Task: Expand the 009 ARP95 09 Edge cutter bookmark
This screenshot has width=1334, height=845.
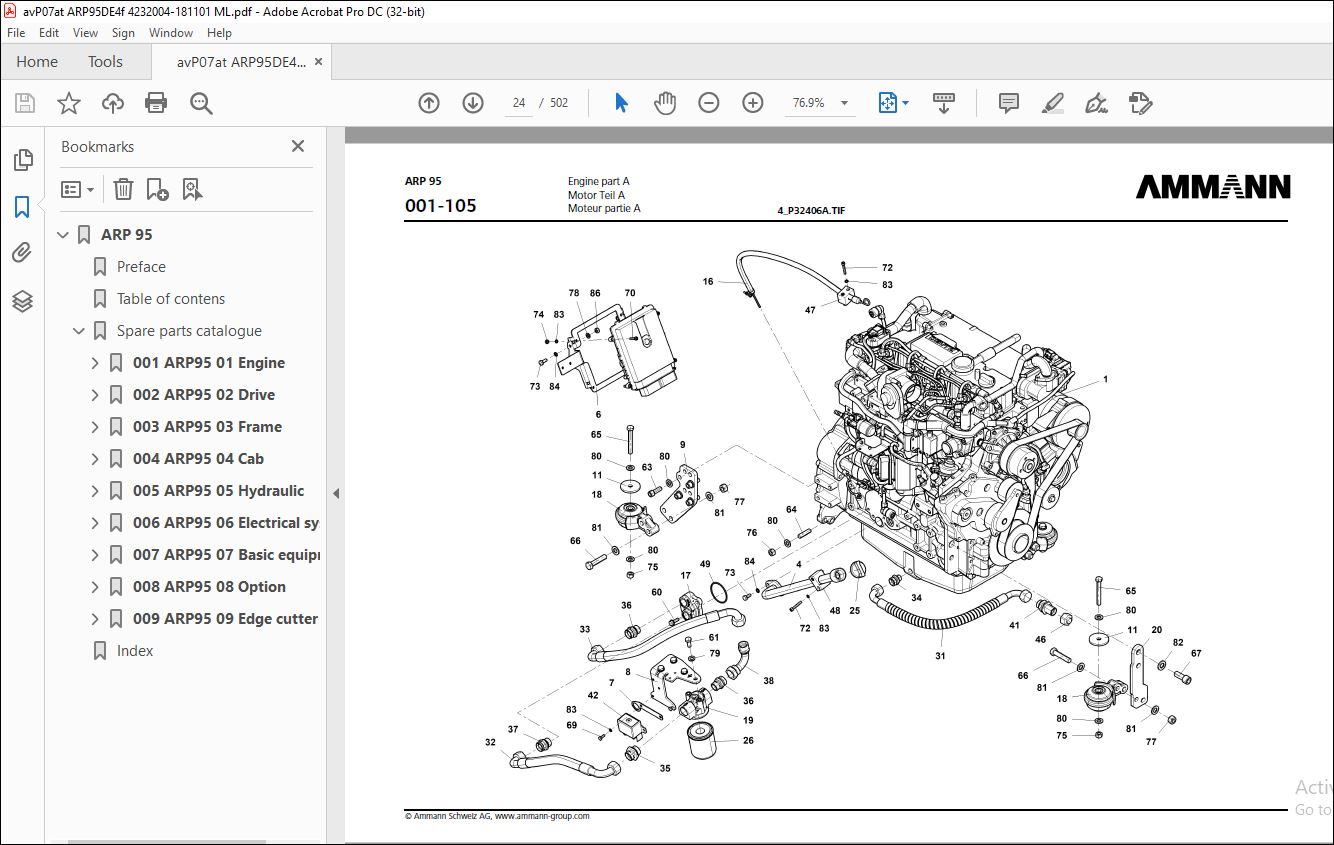Action: tap(95, 619)
